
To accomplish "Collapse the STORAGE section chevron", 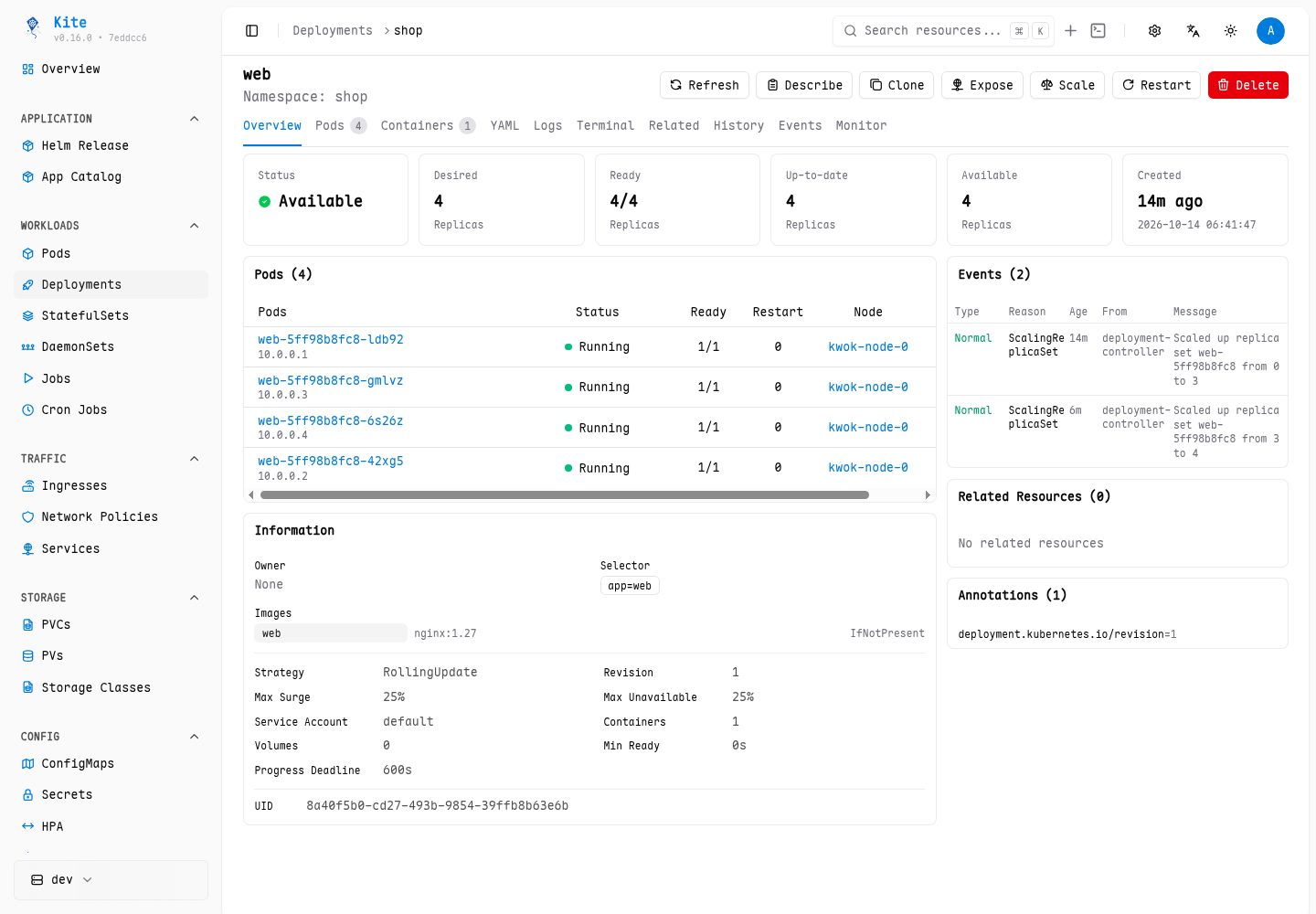I will tap(194, 598).
